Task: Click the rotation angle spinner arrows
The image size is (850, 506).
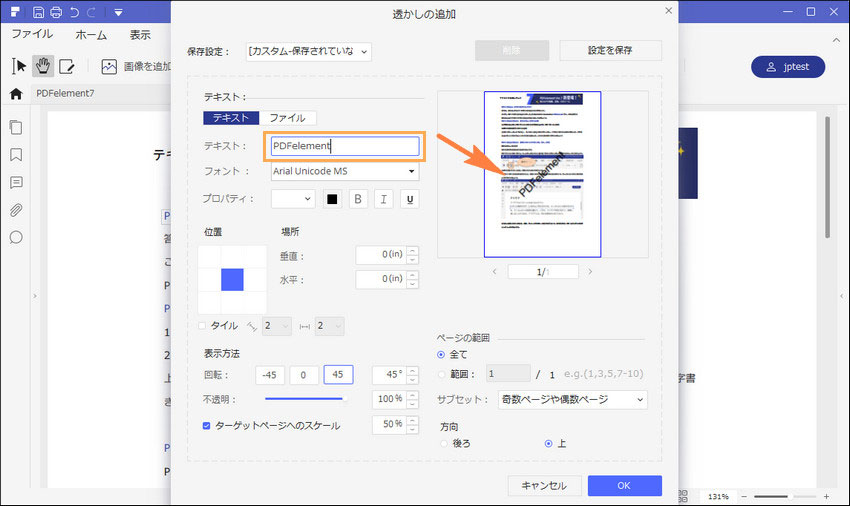Action: 413,375
